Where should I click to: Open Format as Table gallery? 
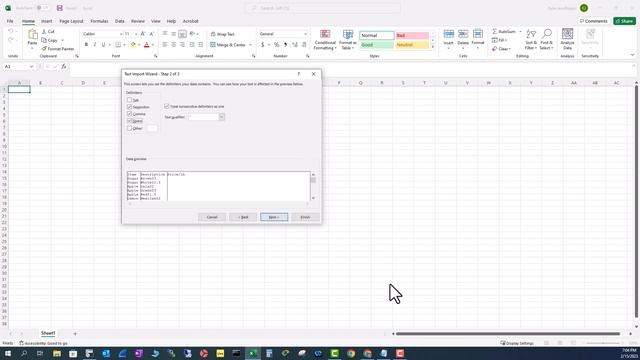click(348, 40)
